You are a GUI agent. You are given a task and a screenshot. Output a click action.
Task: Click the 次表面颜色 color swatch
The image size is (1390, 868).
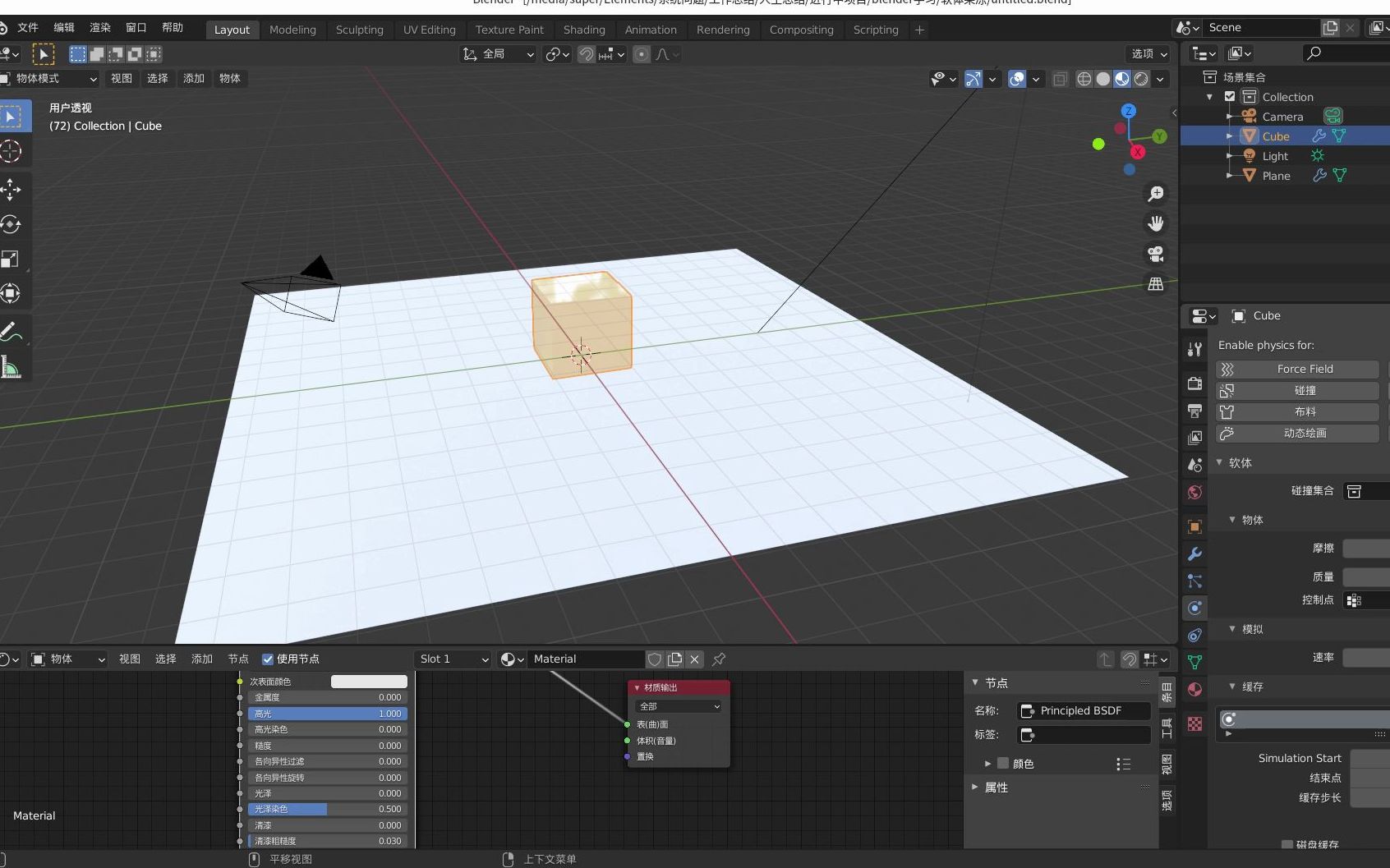(368, 681)
